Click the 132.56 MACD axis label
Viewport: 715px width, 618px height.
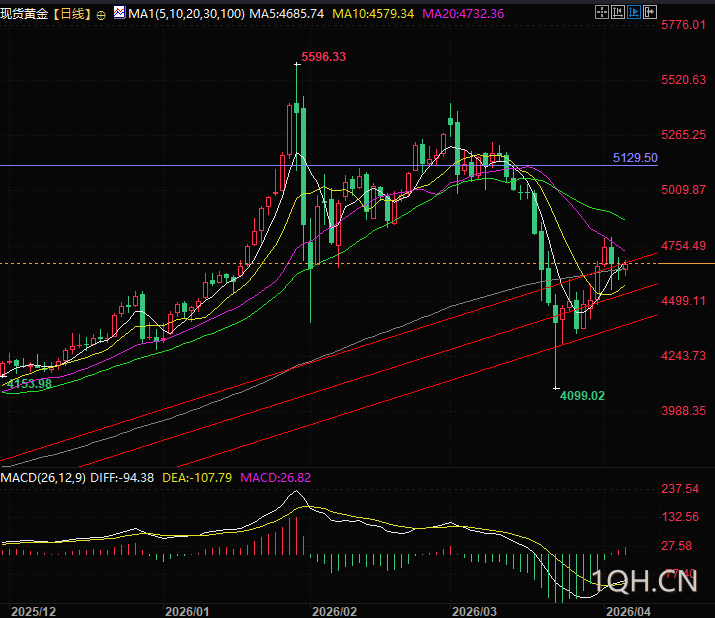click(680, 517)
